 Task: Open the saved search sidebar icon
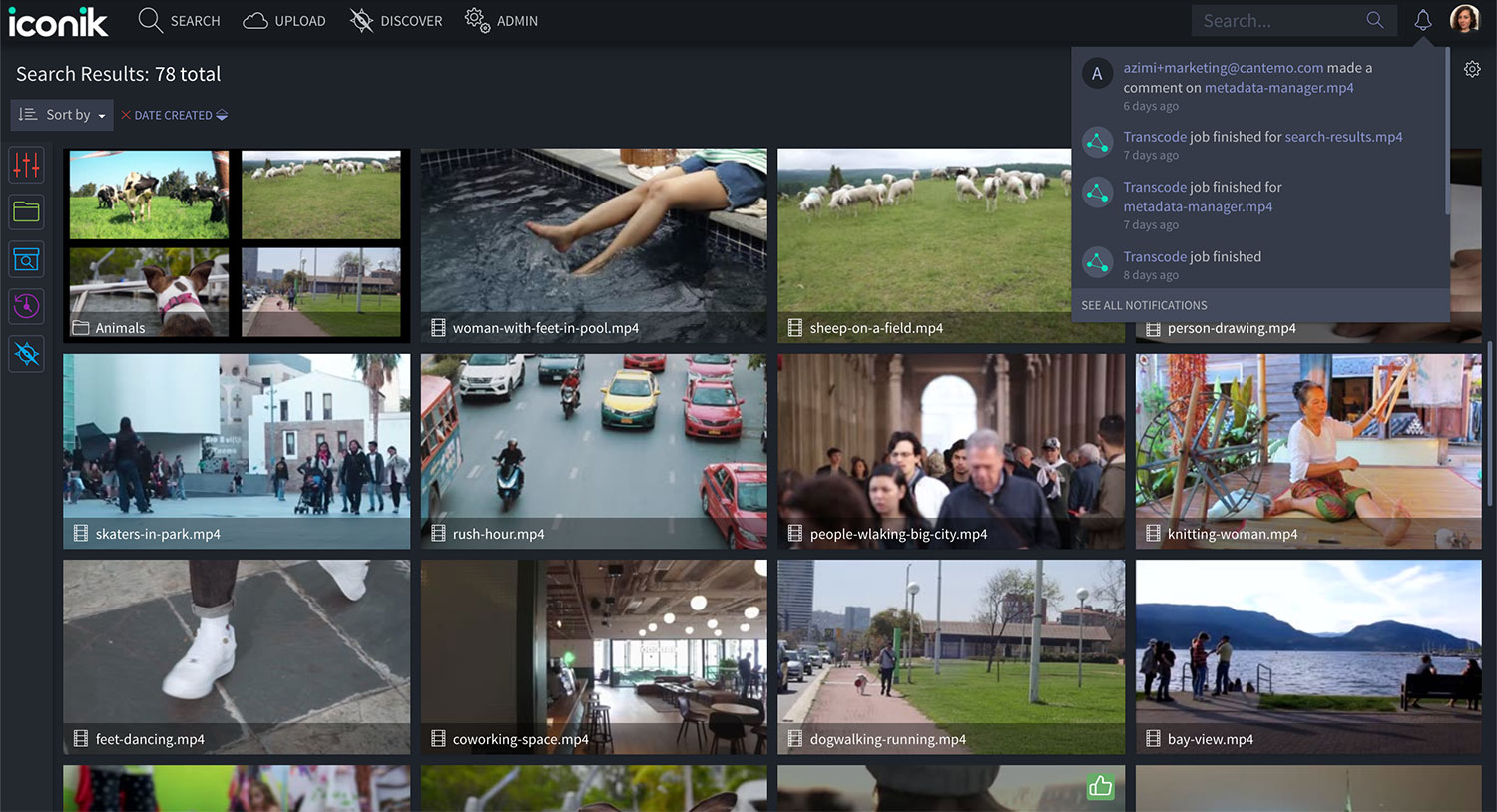tap(27, 259)
